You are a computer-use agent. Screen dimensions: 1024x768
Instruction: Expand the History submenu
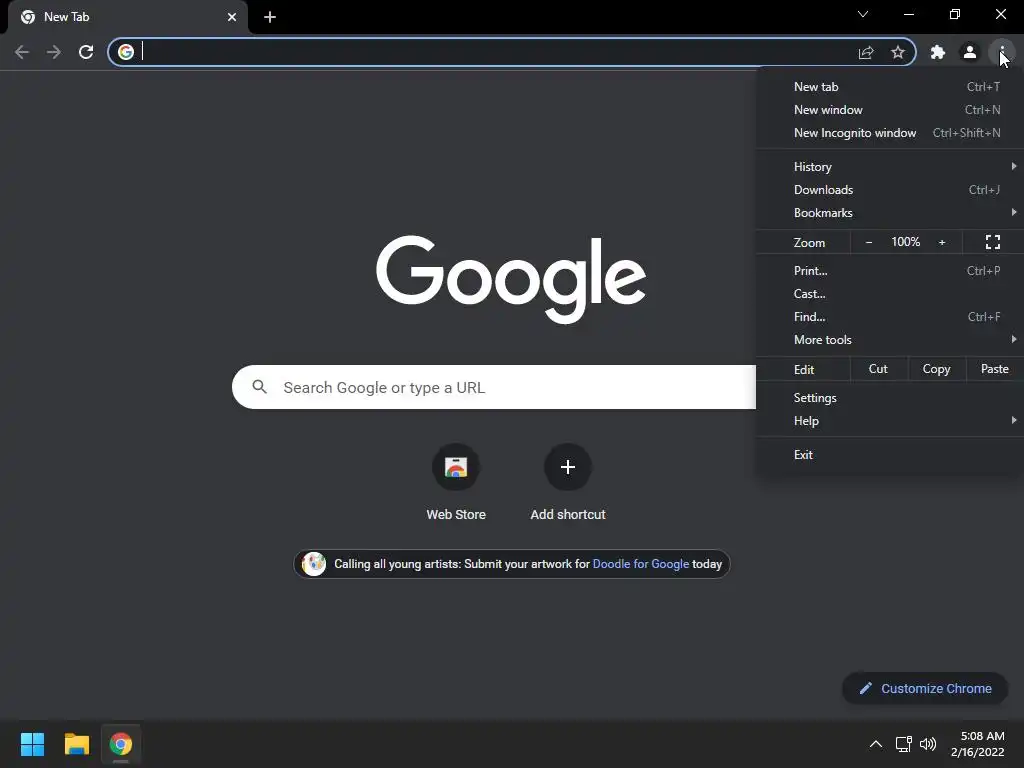[889, 167]
